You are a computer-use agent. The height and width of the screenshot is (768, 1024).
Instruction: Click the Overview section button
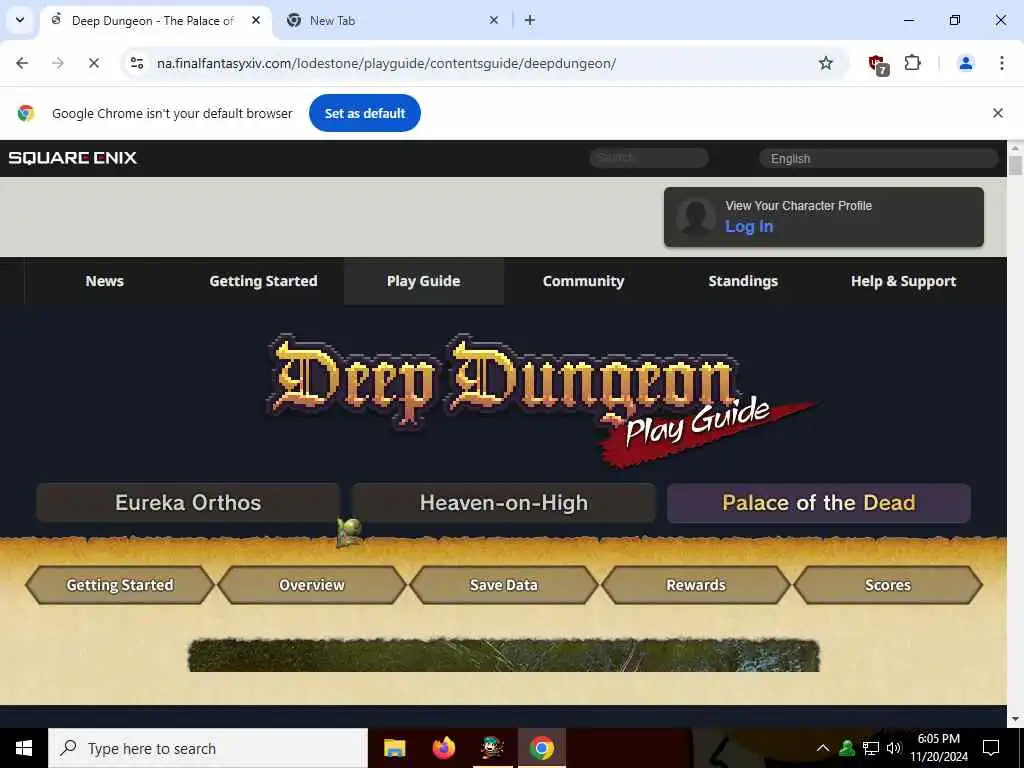(312, 584)
